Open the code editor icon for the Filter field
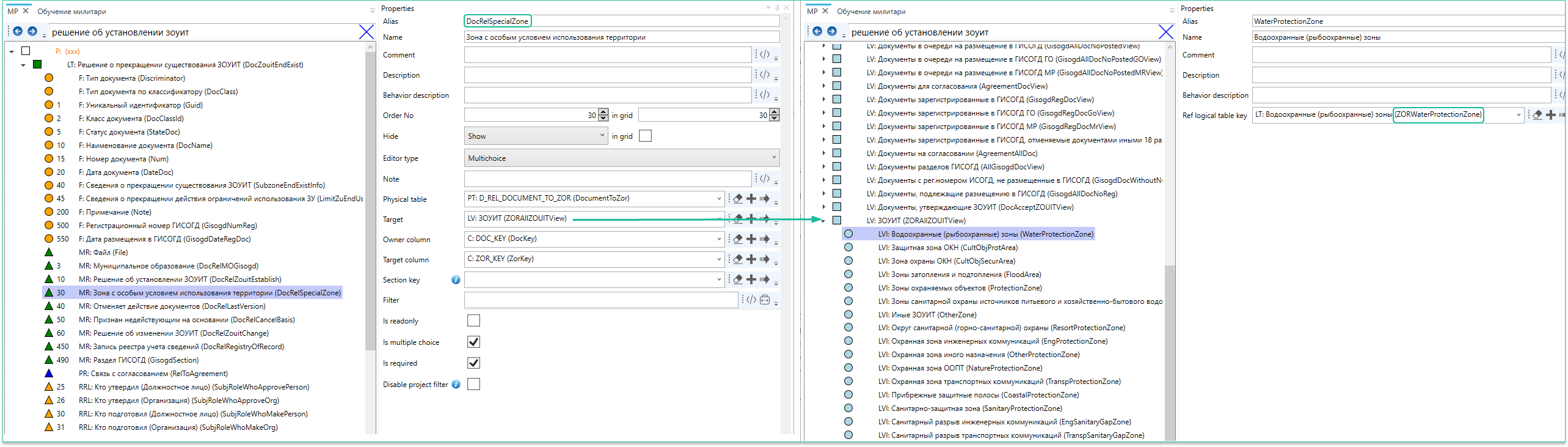Viewport: 1568px width, 447px height. [x=751, y=300]
